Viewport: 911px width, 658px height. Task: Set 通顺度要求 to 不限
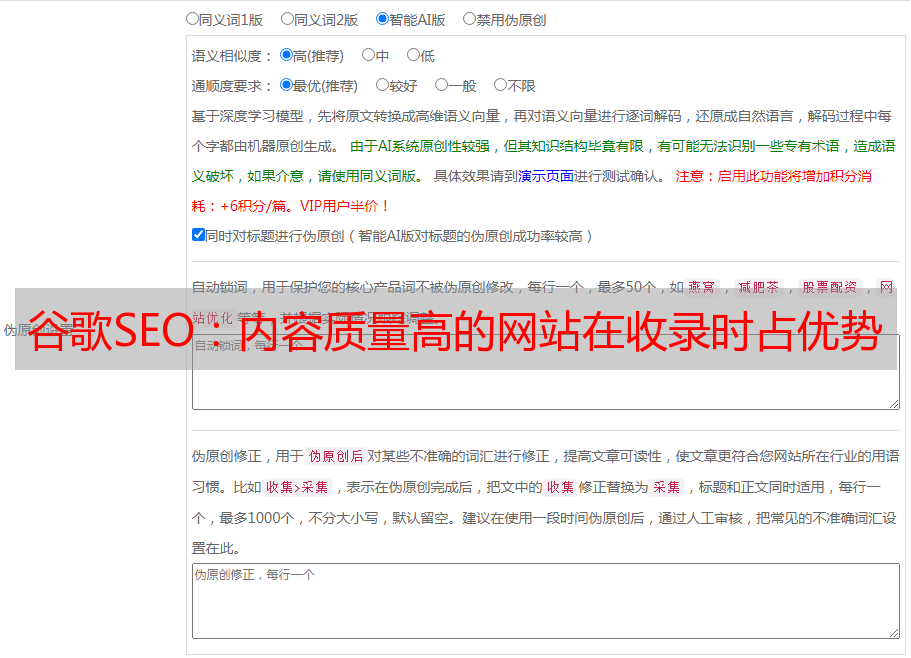(x=500, y=85)
